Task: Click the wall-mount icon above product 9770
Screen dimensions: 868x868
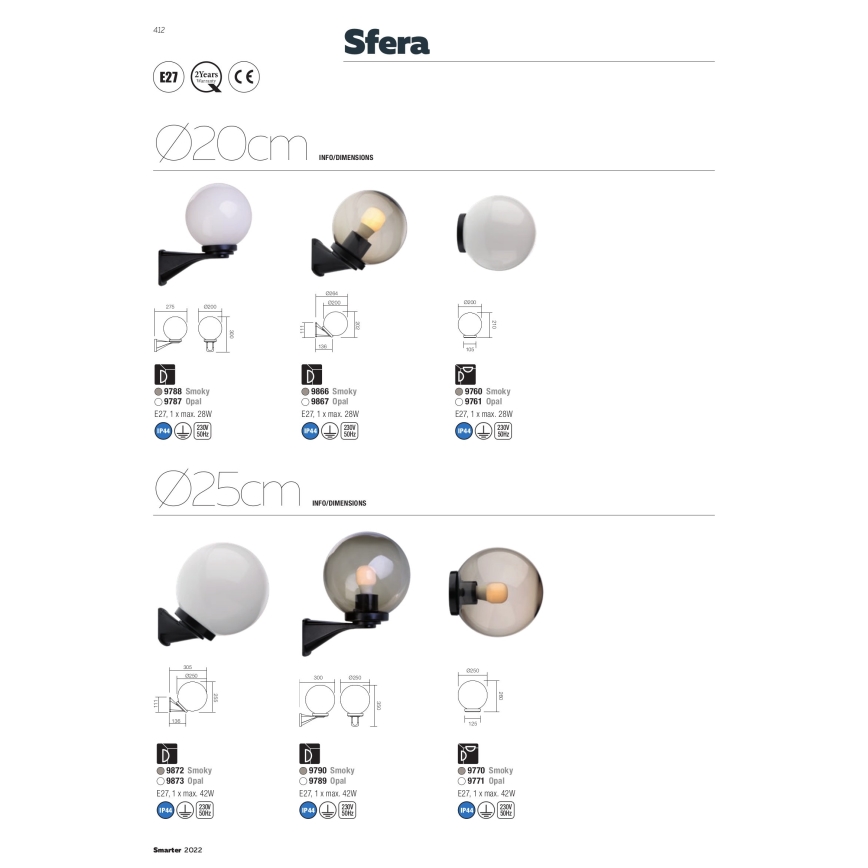Action: coord(466,753)
